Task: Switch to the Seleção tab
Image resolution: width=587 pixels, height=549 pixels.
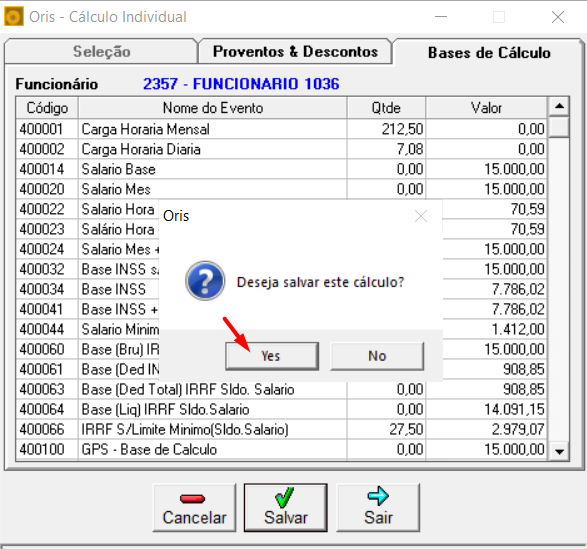Action: (101, 51)
